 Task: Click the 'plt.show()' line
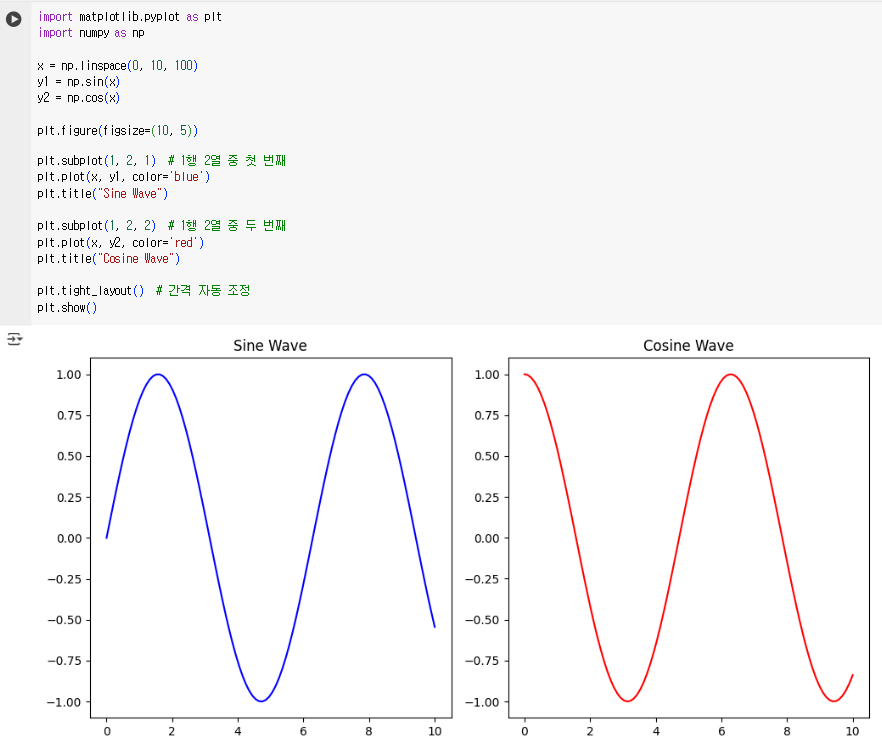(x=67, y=308)
